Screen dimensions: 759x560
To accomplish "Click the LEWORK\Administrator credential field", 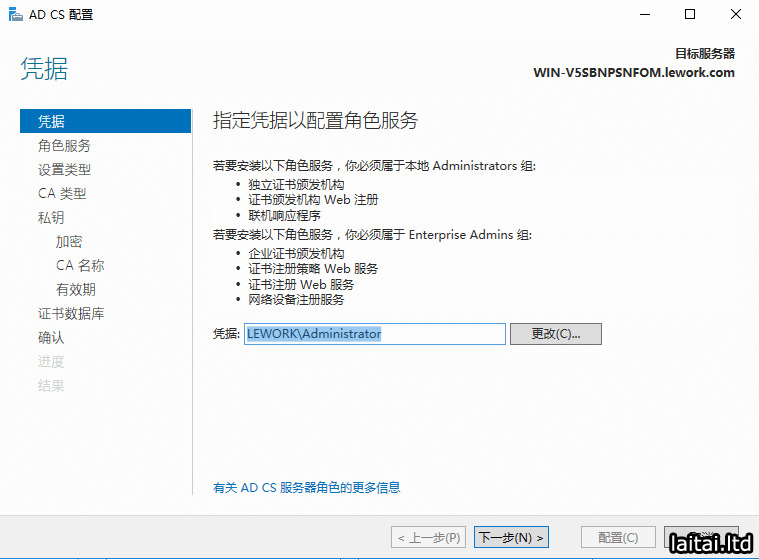I will point(374,334).
